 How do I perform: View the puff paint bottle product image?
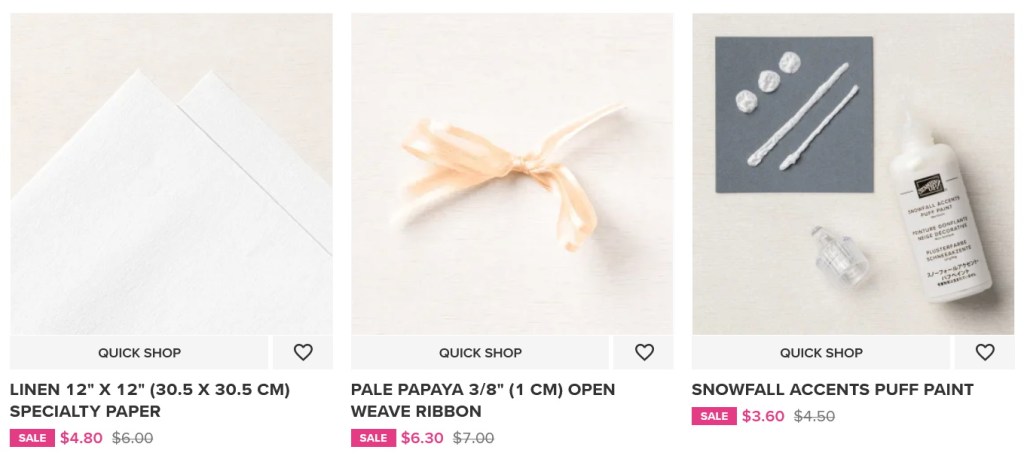[853, 174]
